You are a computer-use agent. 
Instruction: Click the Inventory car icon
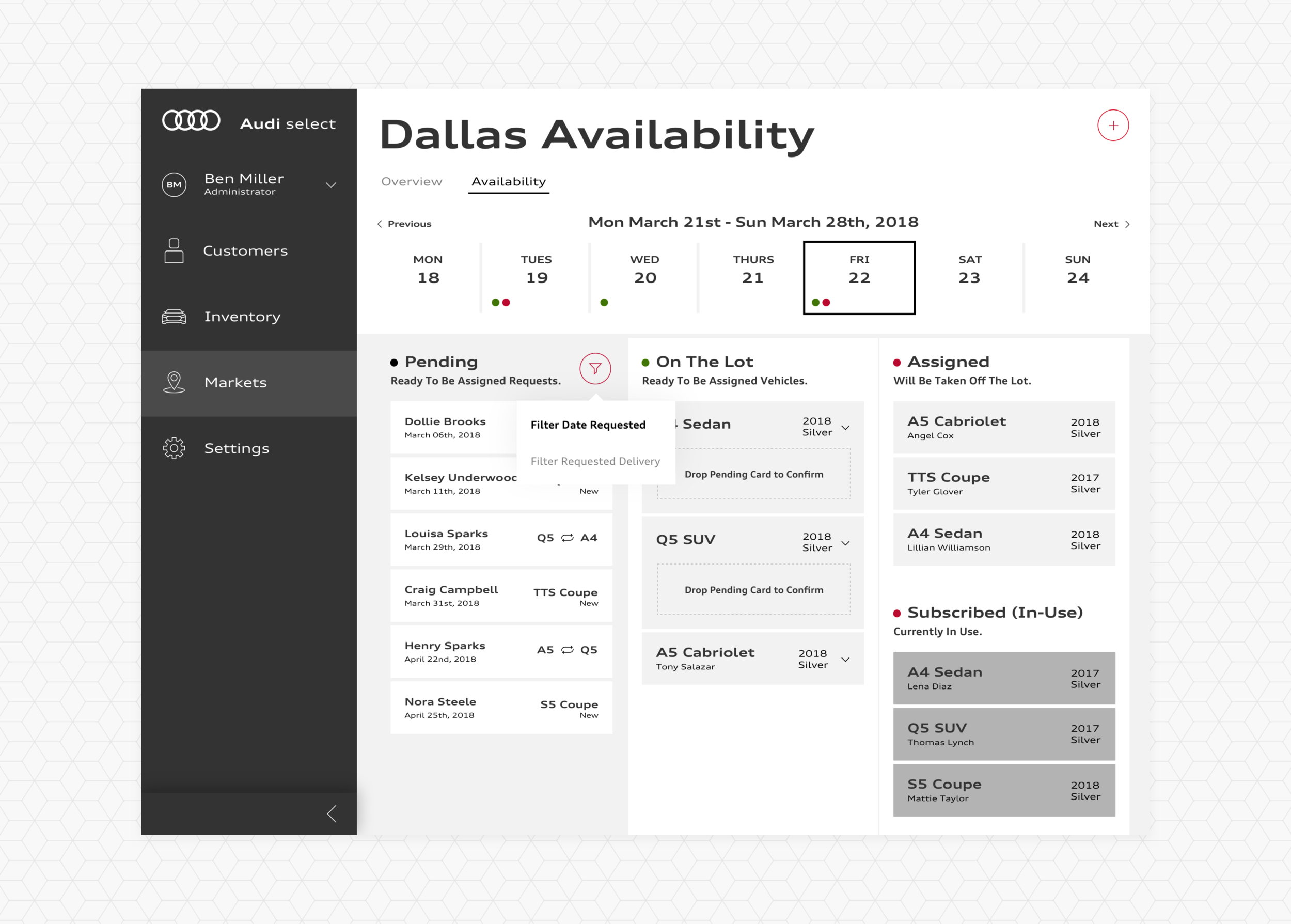(174, 317)
